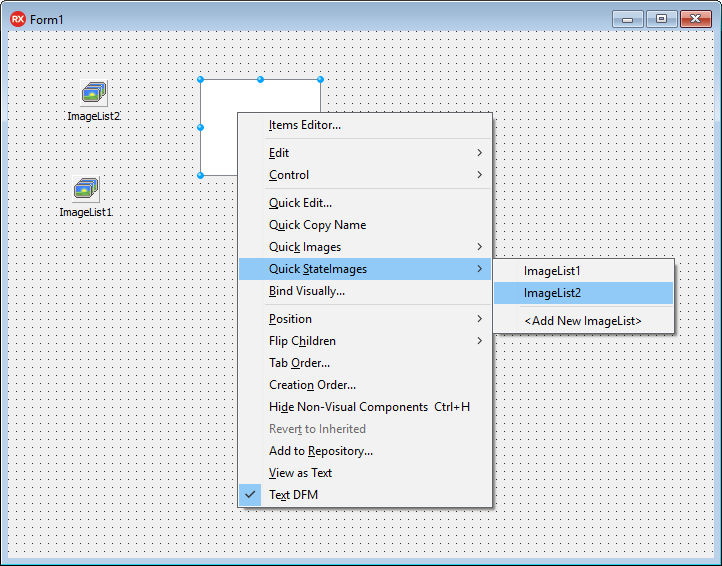The height and width of the screenshot is (566, 722).
Task: Expand the Edit submenu
Action: point(365,153)
